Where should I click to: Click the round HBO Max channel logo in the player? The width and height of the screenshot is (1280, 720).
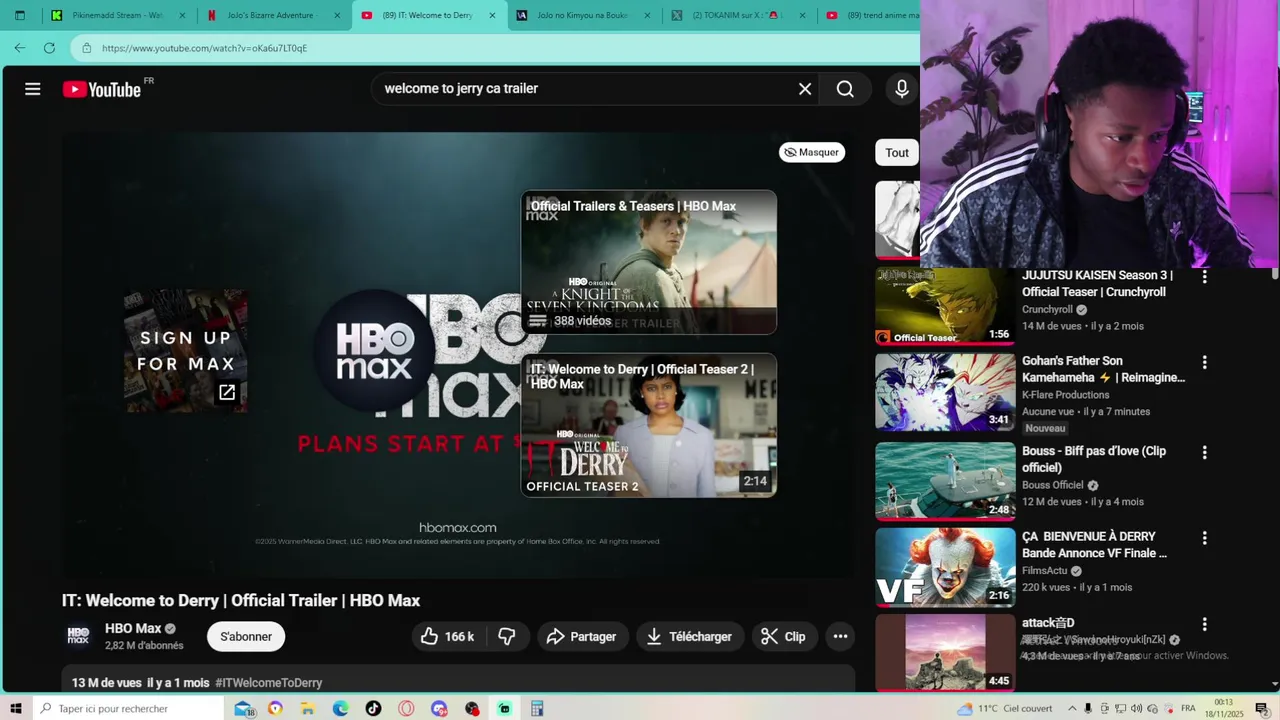[x=375, y=351]
